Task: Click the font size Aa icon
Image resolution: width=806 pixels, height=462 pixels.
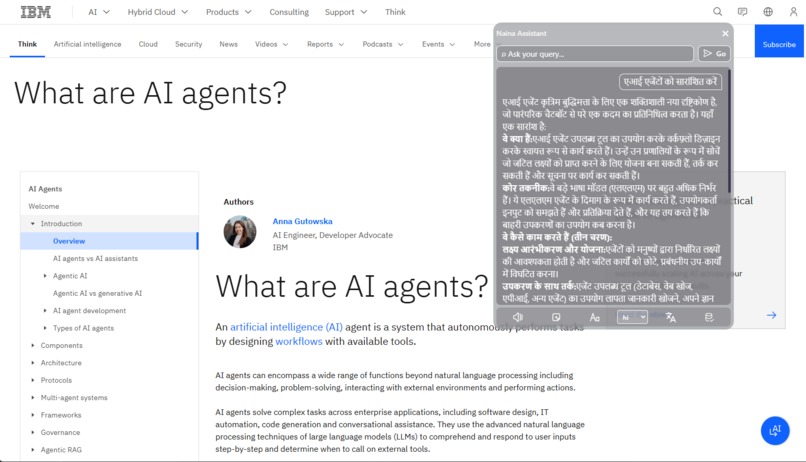Action: [594, 318]
